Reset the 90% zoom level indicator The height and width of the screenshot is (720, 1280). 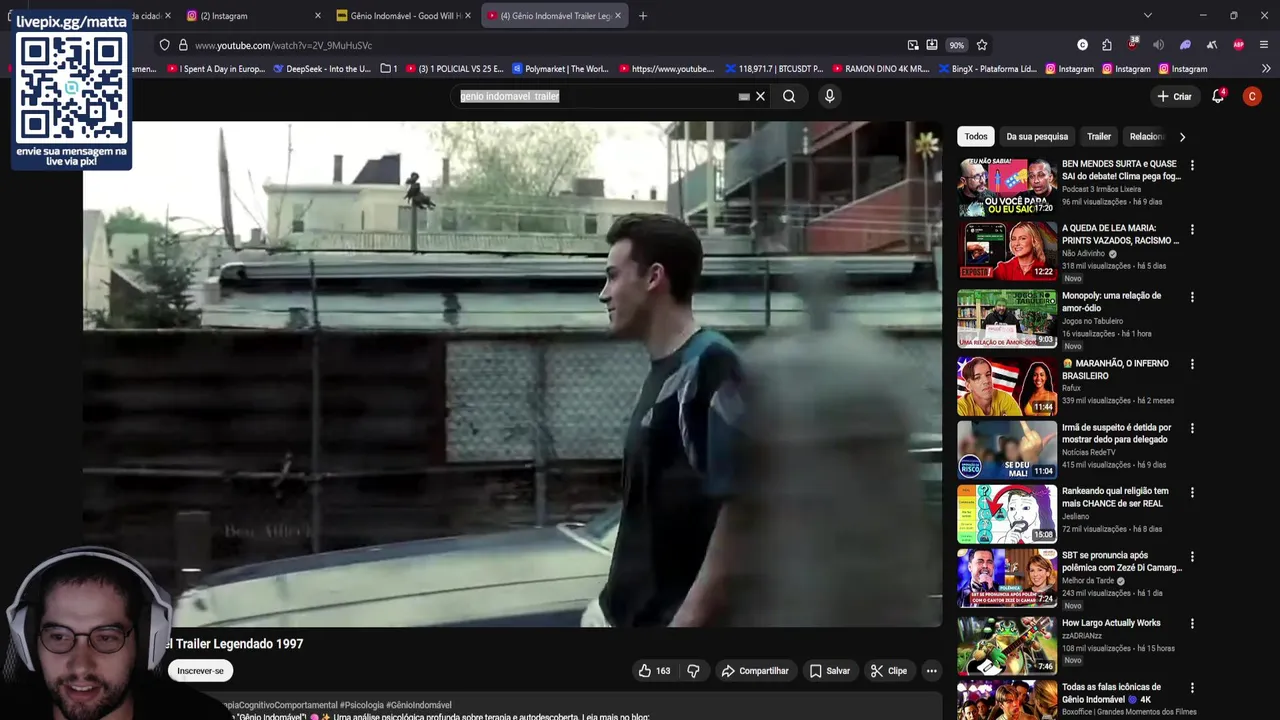coord(957,45)
